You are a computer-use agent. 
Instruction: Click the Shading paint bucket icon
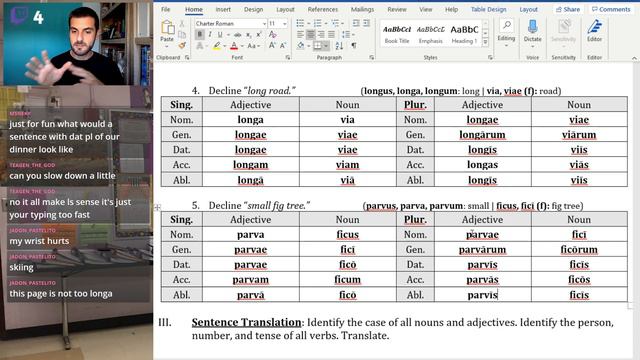(x=300, y=46)
